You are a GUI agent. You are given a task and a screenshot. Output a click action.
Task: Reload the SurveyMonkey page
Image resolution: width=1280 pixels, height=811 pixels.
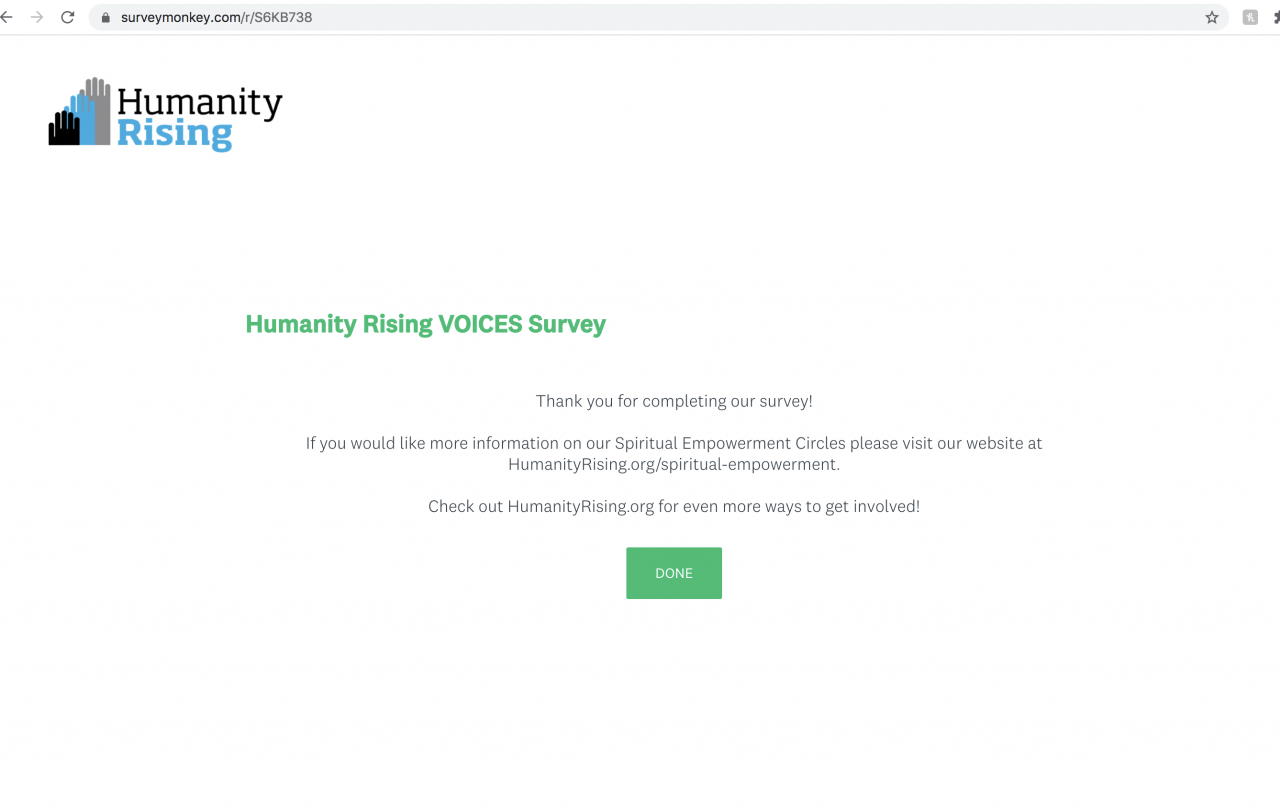(67, 17)
